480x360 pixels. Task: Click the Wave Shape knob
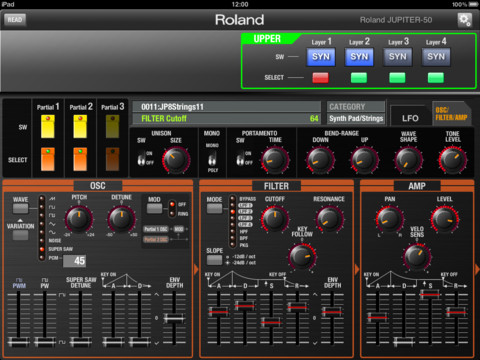pyautogui.click(x=408, y=160)
